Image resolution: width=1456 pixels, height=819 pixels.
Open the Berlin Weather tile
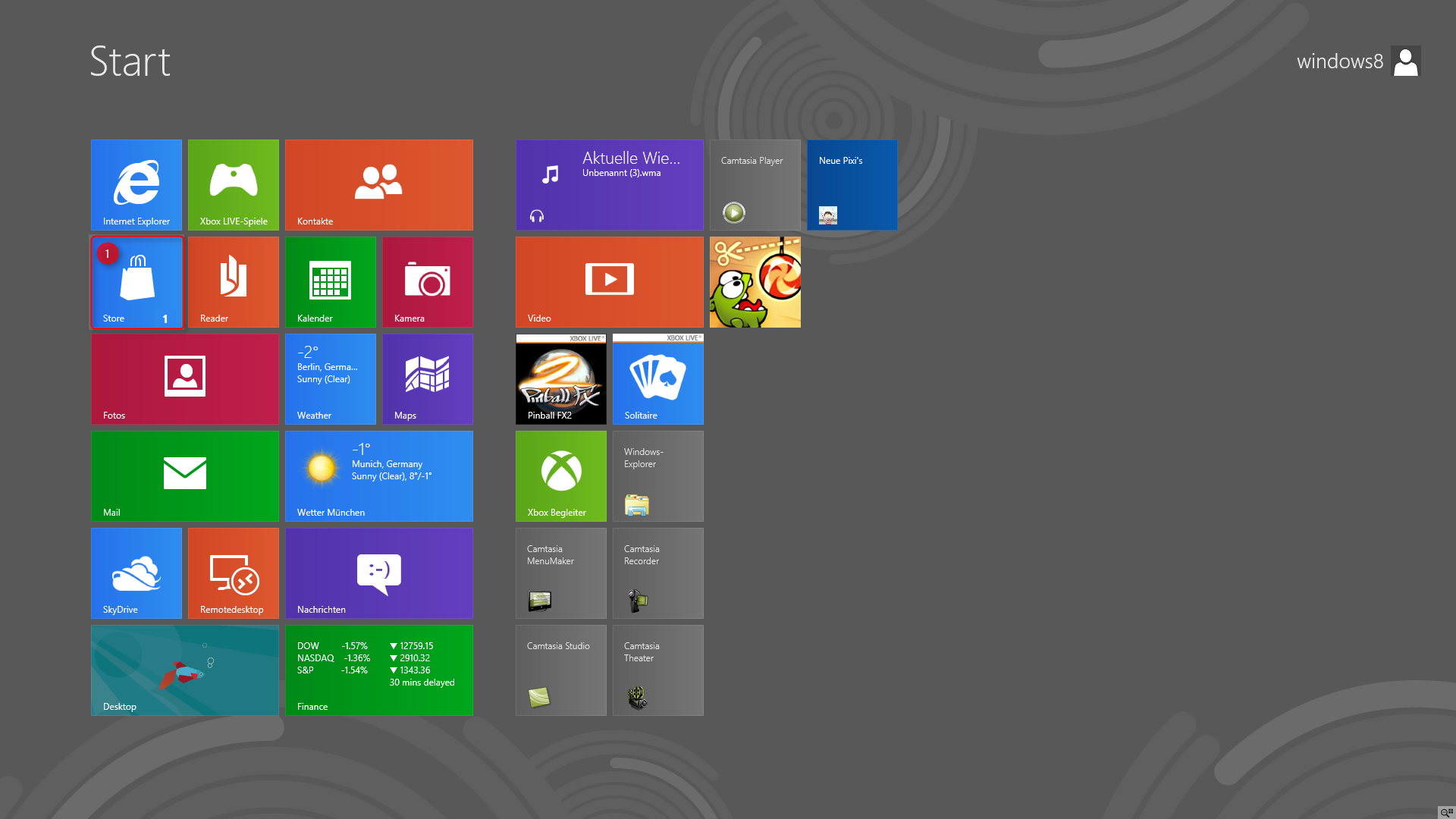coord(331,379)
